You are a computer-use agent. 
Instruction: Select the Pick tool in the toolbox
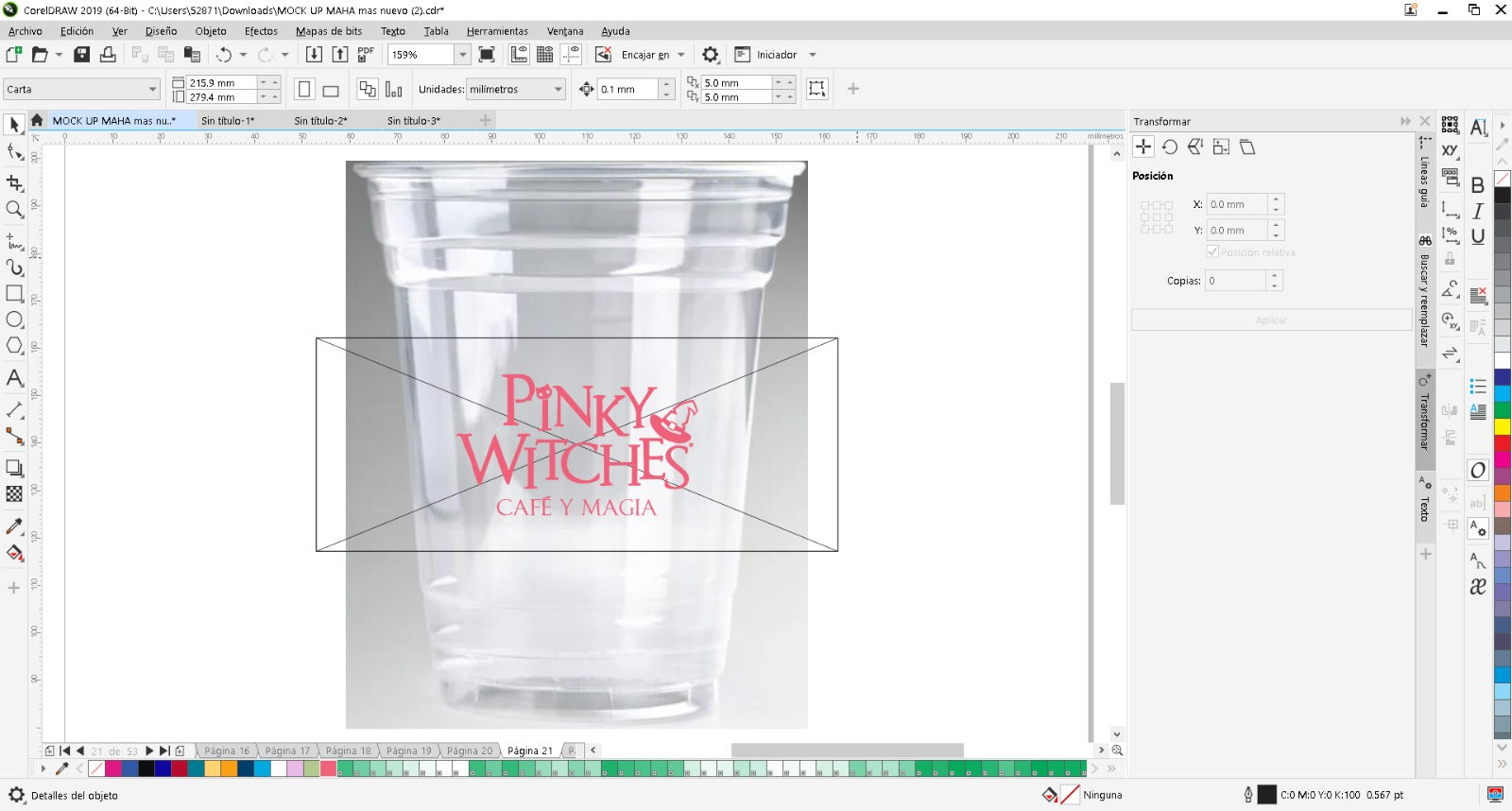tap(14, 124)
